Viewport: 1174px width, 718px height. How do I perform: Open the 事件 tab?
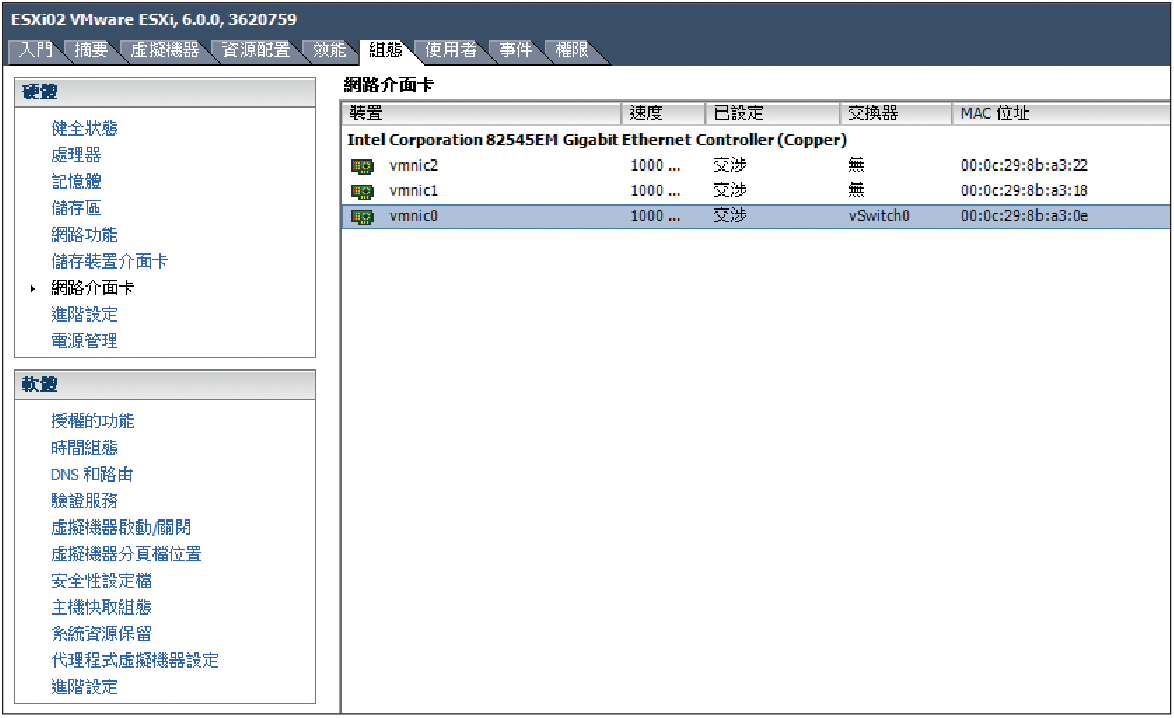516,50
